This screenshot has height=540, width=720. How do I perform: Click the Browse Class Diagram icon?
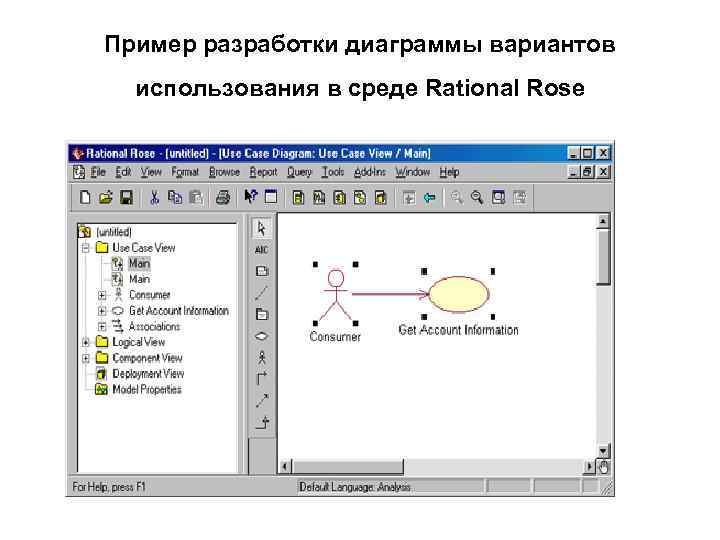coord(298,198)
